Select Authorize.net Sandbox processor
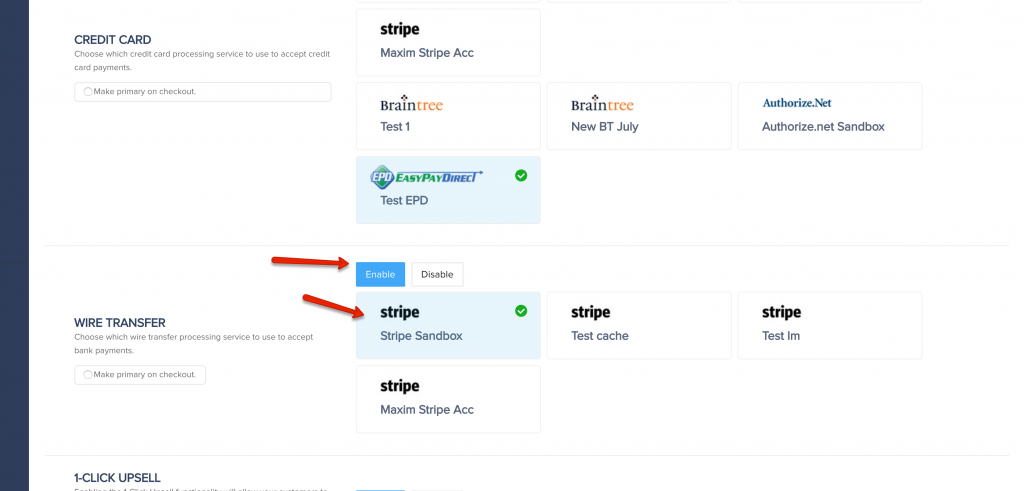Viewport: 1024px width, 491px height. pyautogui.click(x=830, y=116)
